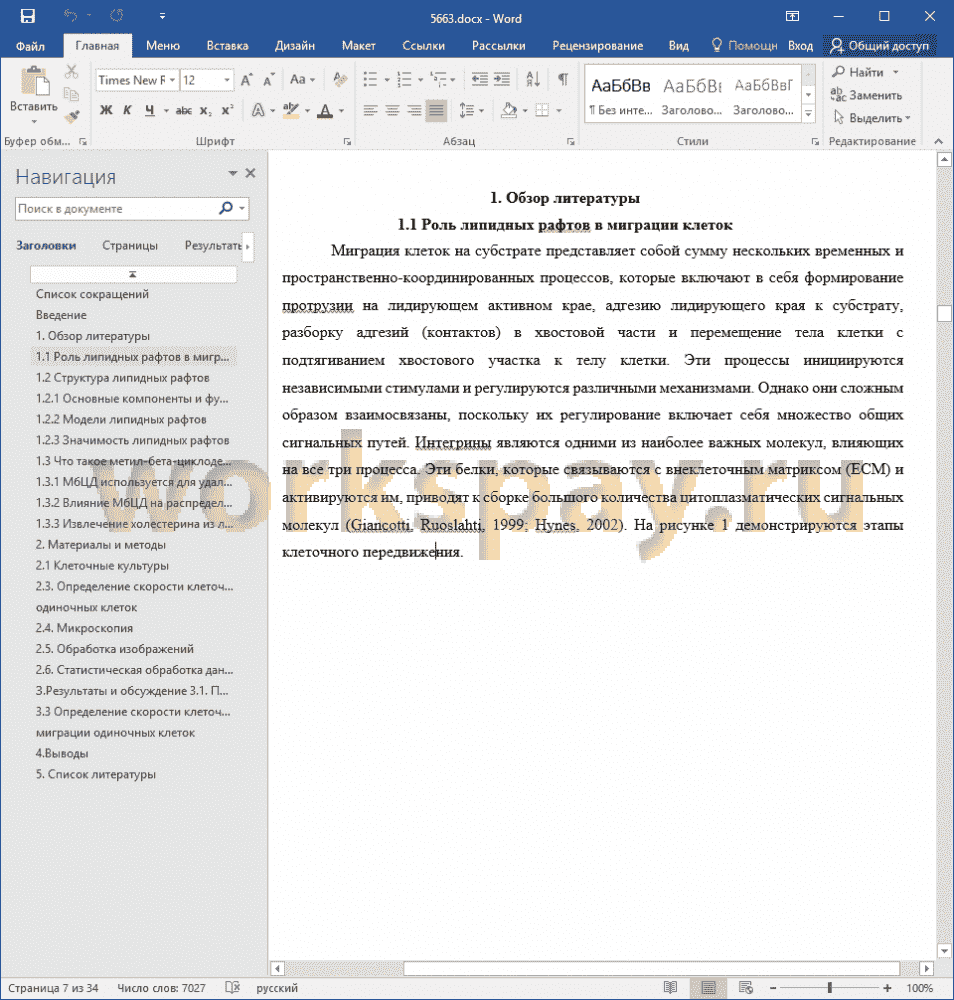Apply subscript formatting
Screen dimensions: 954x1000
click(205, 110)
